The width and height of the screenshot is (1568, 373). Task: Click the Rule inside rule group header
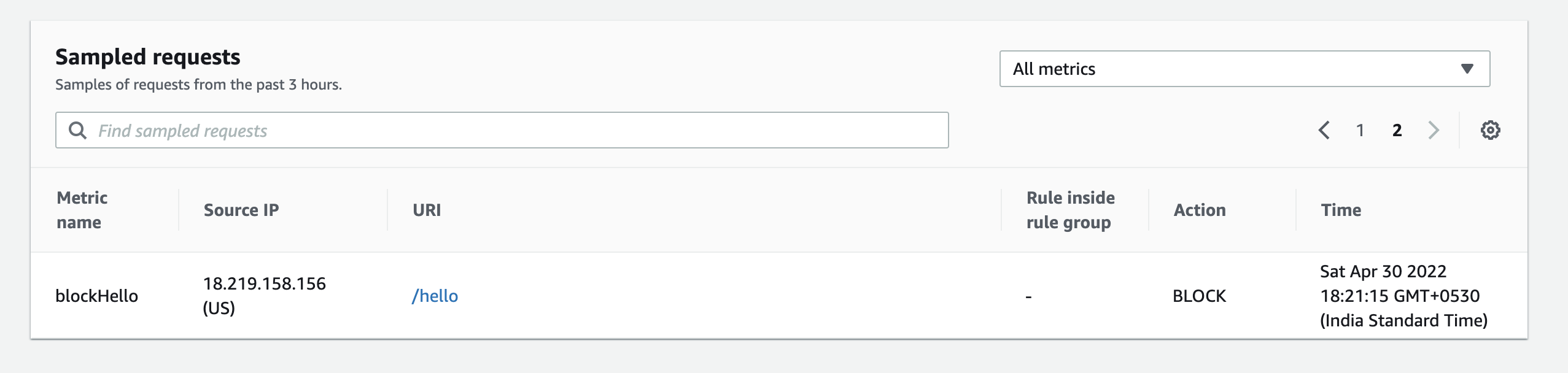[x=1071, y=210]
